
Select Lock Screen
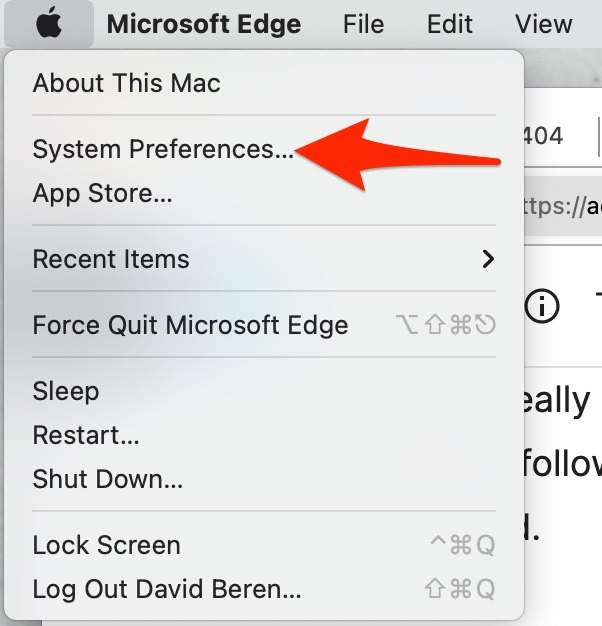click(x=106, y=545)
